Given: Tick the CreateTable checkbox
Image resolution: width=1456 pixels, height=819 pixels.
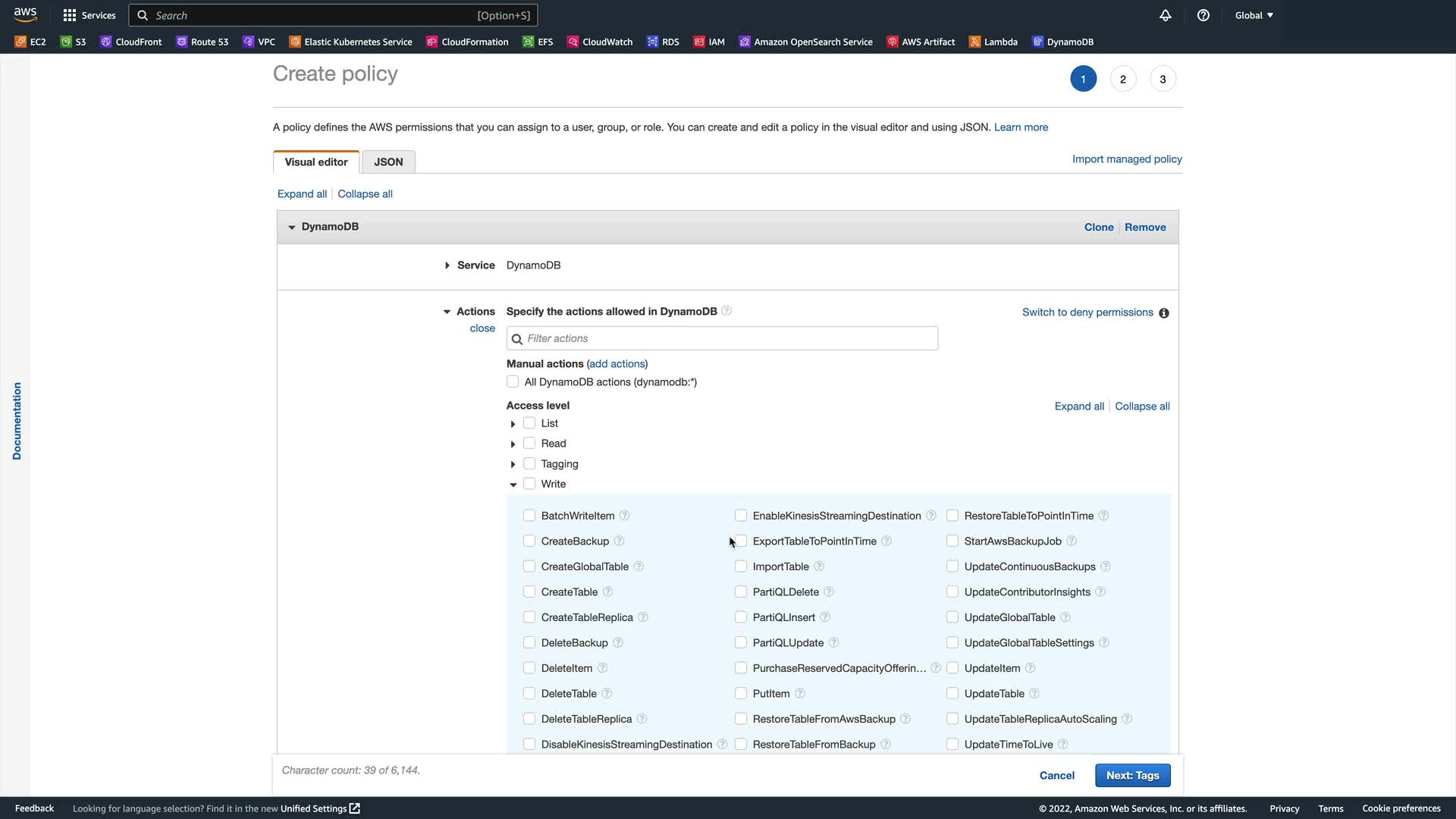Looking at the screenshot, I should [529, 591].
